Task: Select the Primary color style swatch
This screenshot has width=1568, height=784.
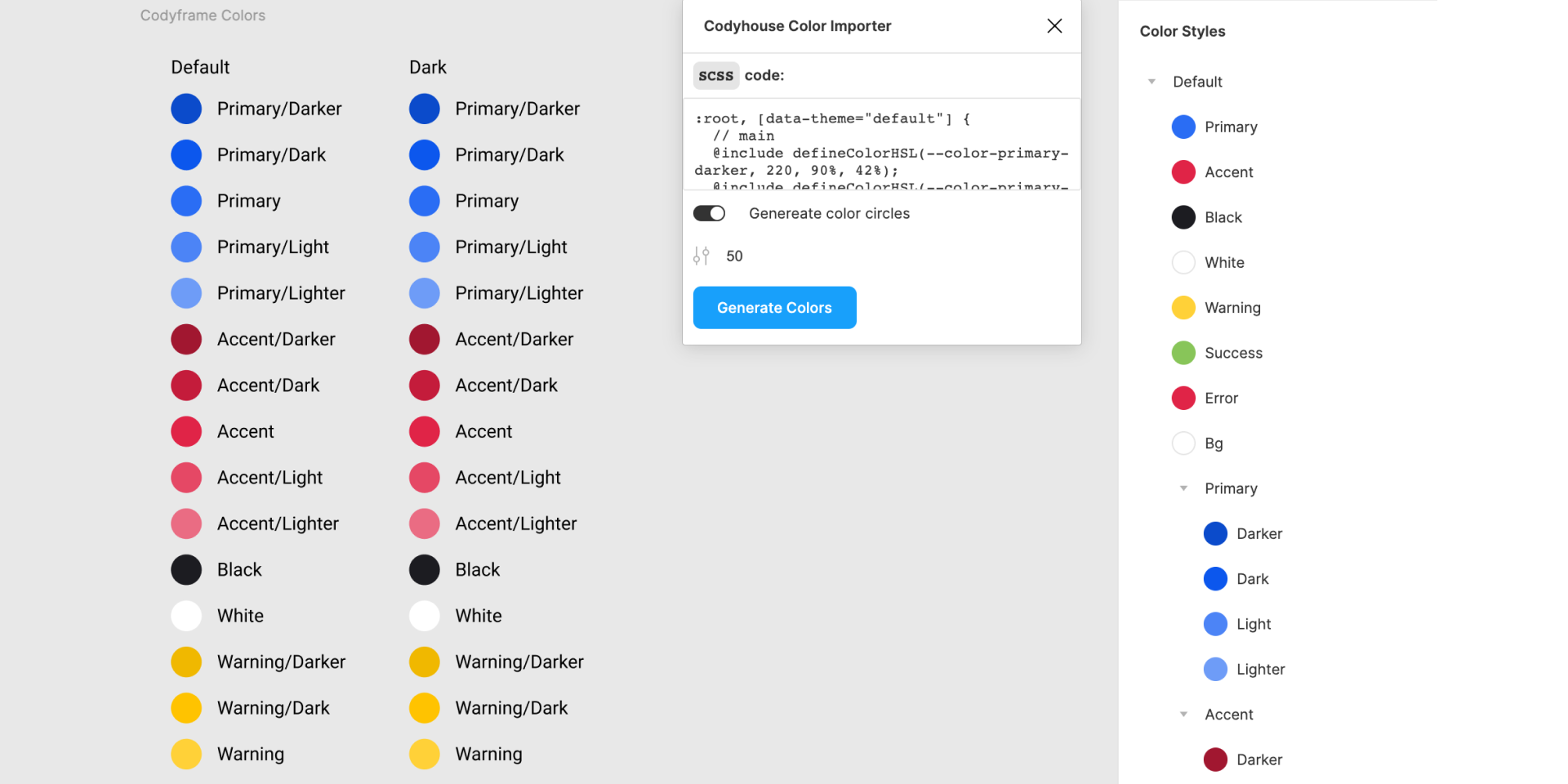Action: 1183,127
